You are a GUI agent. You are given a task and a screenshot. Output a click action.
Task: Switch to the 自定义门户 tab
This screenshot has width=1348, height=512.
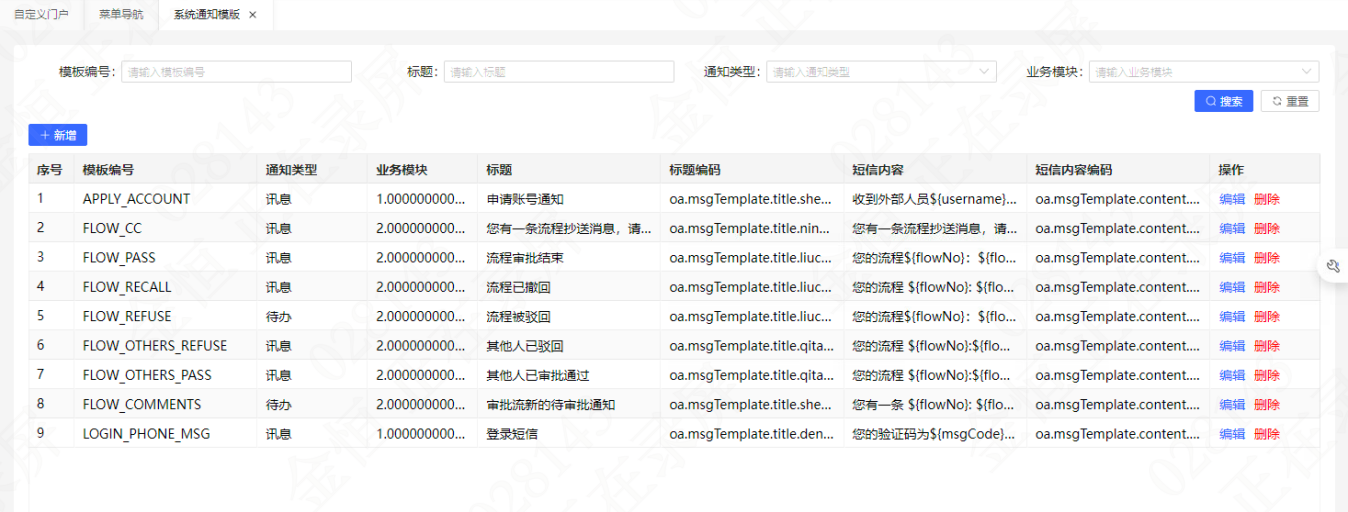[x=41, y=15]
